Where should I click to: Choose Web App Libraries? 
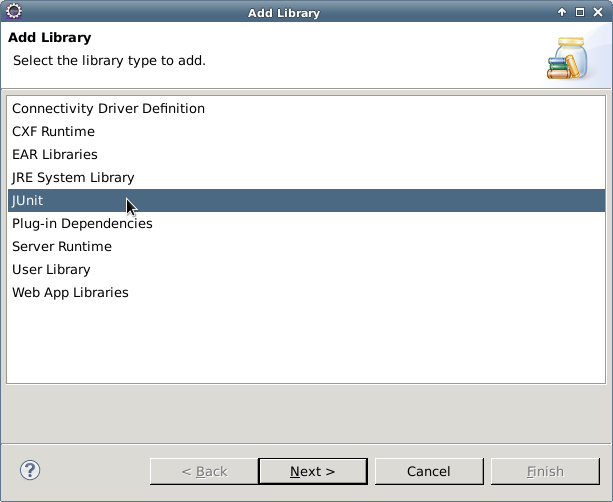(x=306, y=293)
